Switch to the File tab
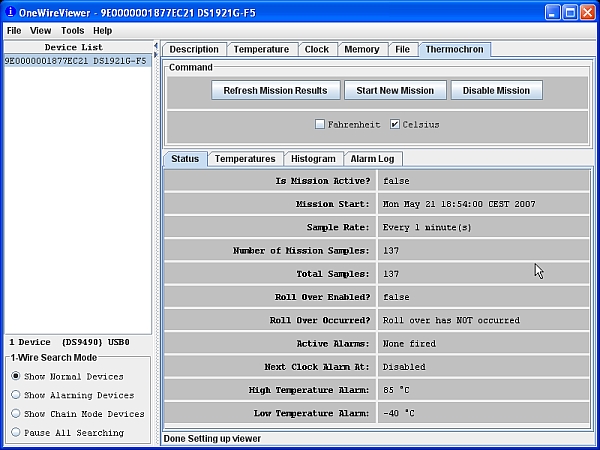The image size is (600, 450). pos(403,49)
